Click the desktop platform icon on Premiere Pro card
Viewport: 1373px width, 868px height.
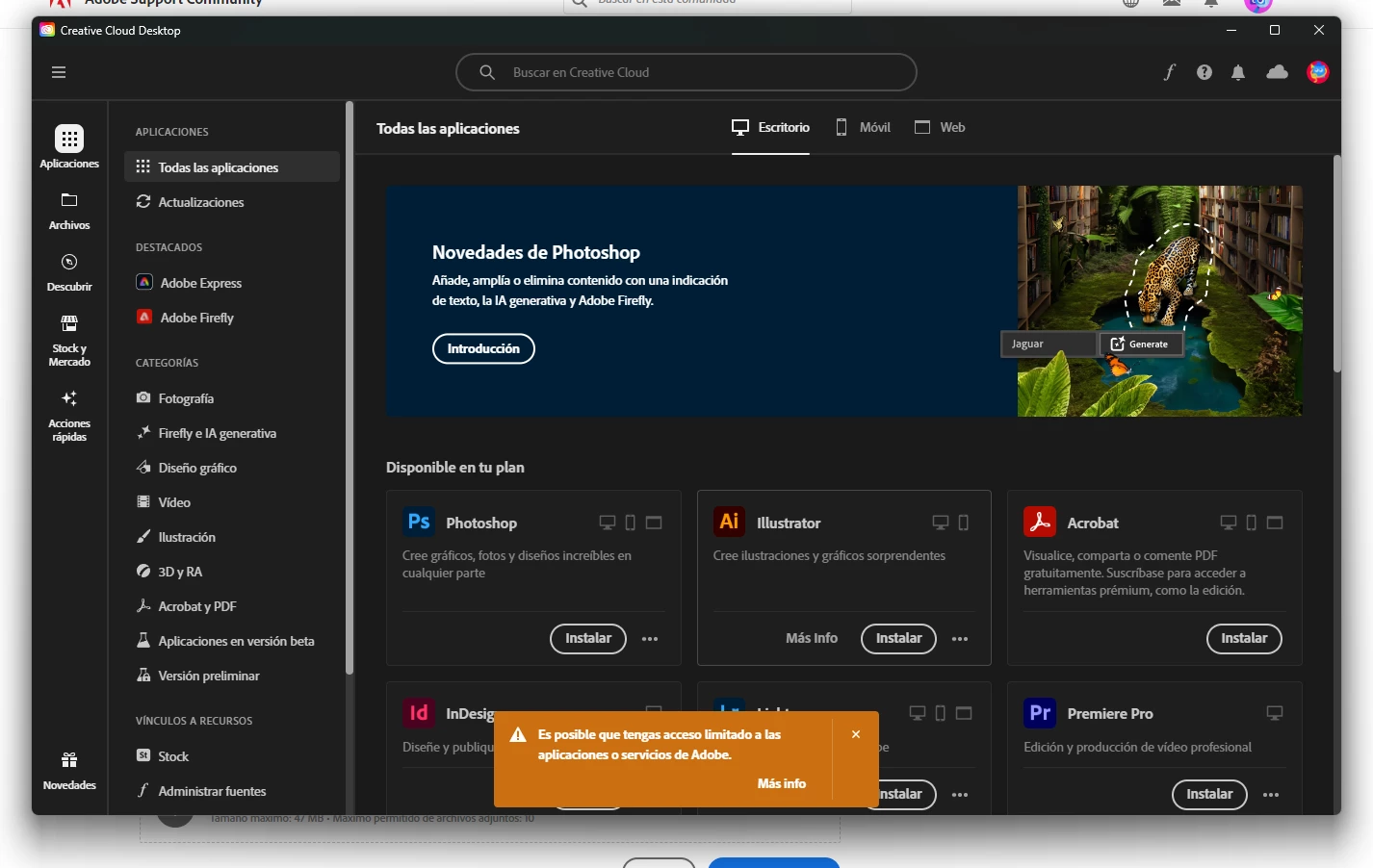(1275, 713)
